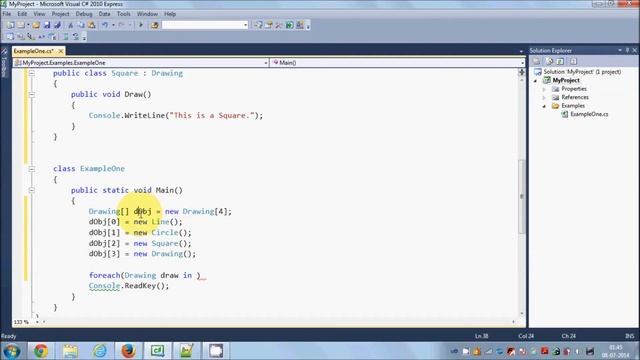Open Internet Explorer from the taskbar
This screenshot has width=640, height=360.
(x=99, y=351)
